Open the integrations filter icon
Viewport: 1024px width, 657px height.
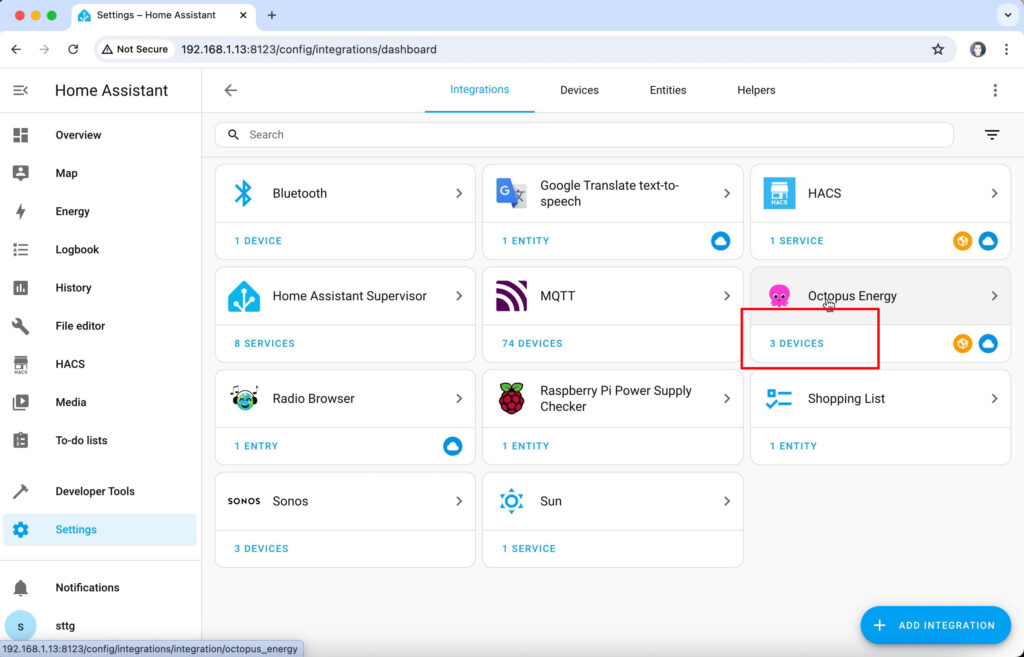(x=992, y=135)
